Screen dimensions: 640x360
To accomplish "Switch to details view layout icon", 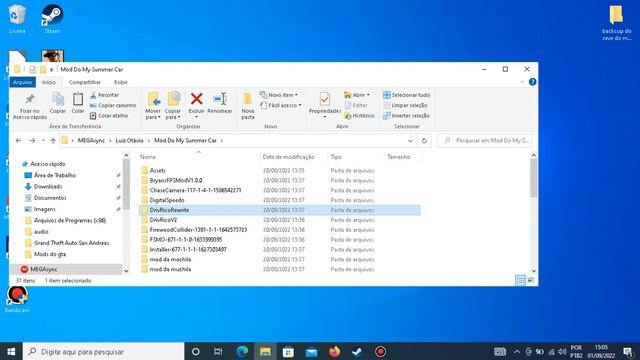I will pos(520,280).
